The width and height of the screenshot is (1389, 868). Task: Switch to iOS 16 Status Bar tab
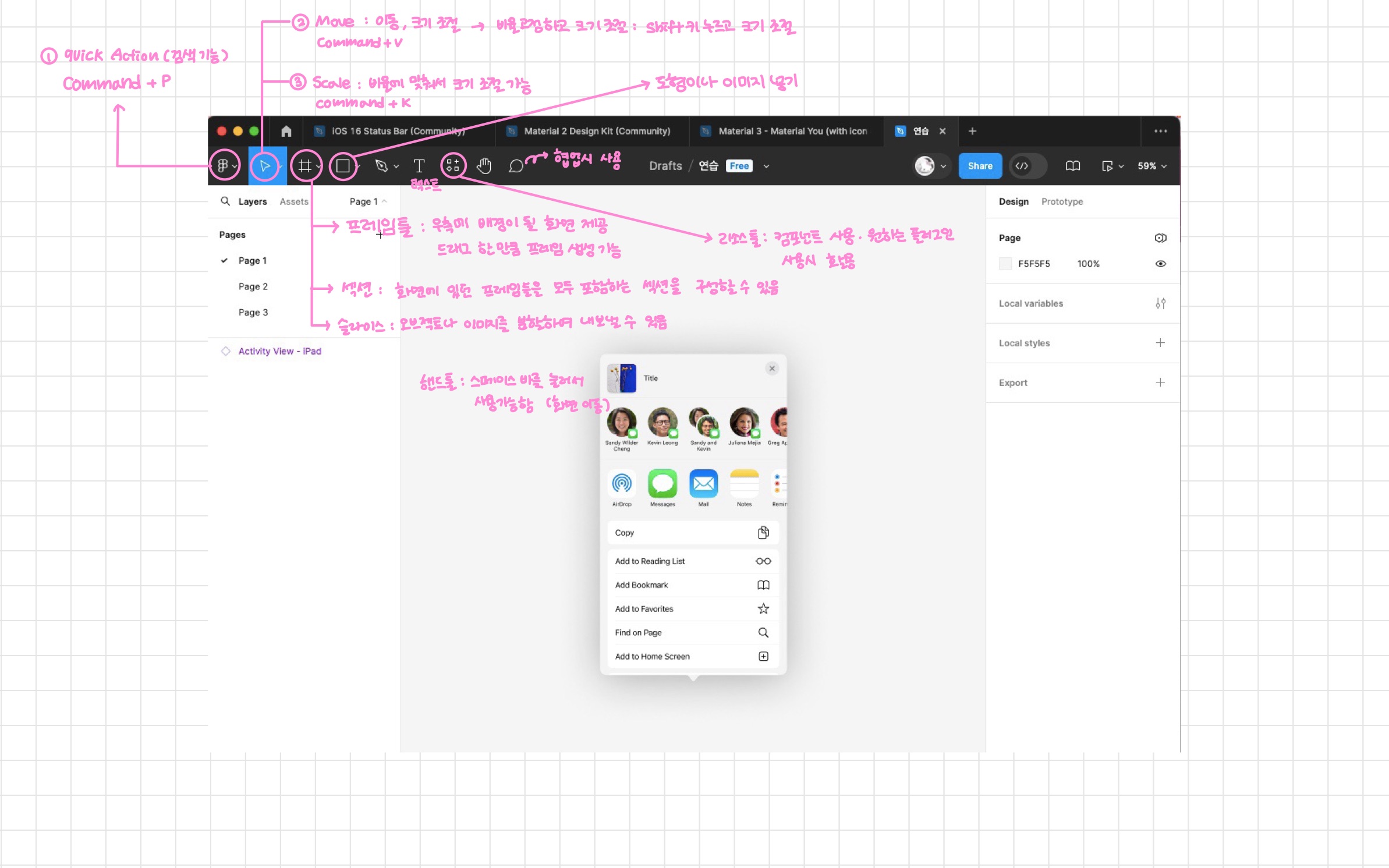coord(398,131)
